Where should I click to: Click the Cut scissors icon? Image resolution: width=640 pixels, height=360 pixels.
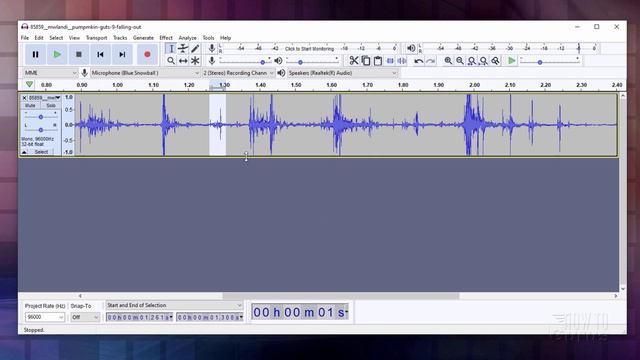tap(353, 61)
